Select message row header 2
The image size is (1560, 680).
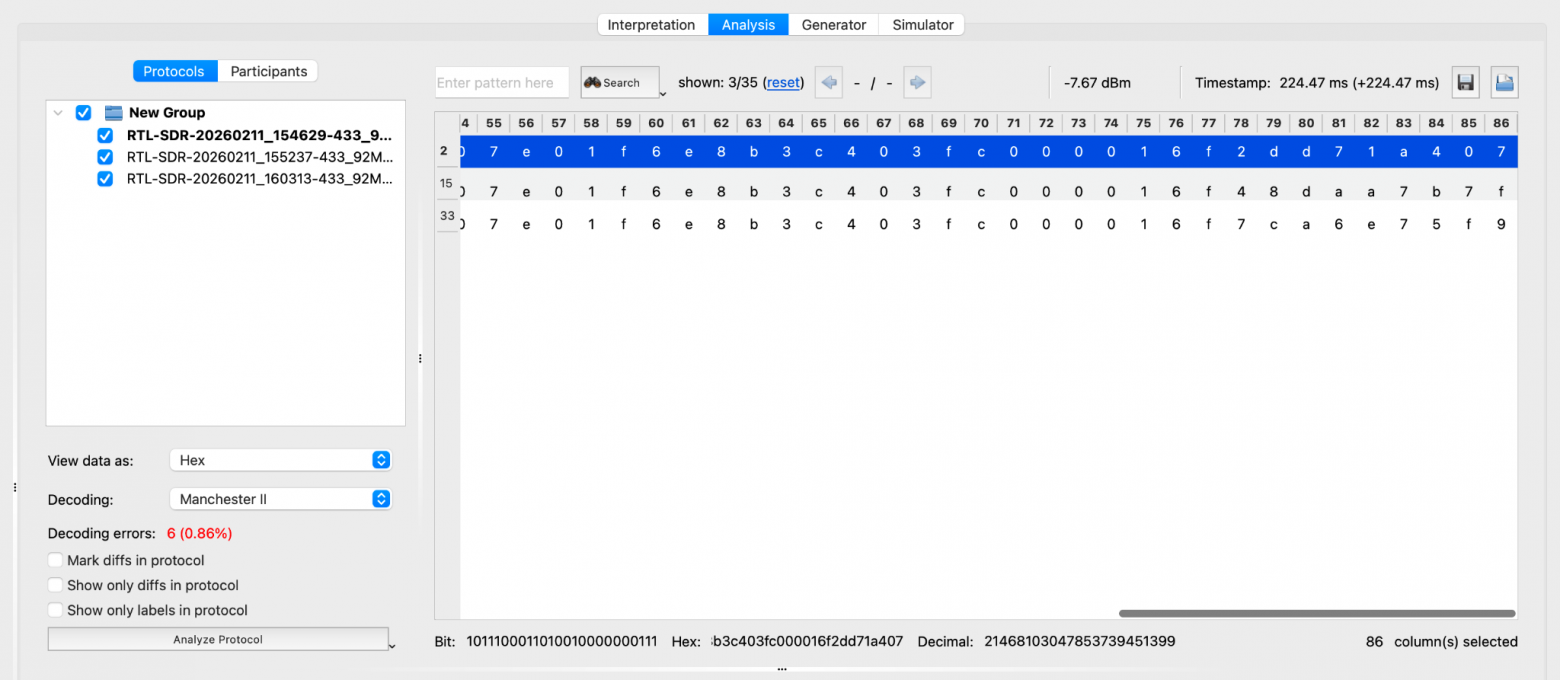click(x=446, y=151)
